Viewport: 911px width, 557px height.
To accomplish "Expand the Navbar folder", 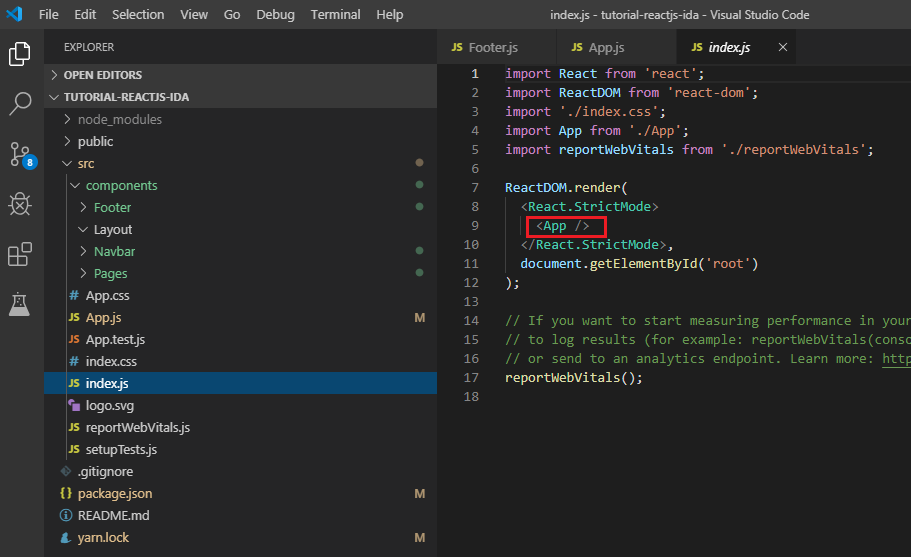I will (83, 251).
